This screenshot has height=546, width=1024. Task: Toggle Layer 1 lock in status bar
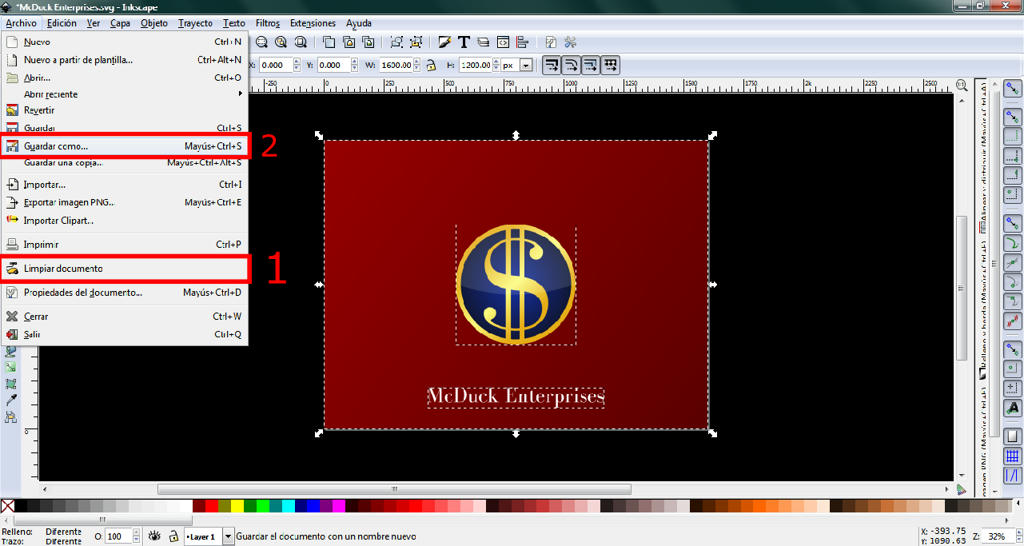[x=174, y=536]
